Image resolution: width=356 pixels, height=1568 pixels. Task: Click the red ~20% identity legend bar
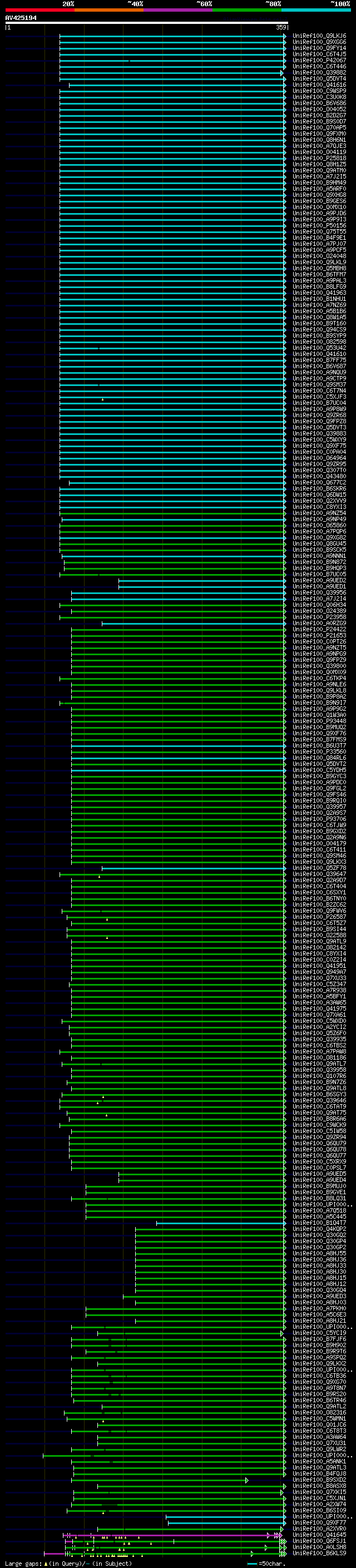pyautogui.click(x=39, y=10)
